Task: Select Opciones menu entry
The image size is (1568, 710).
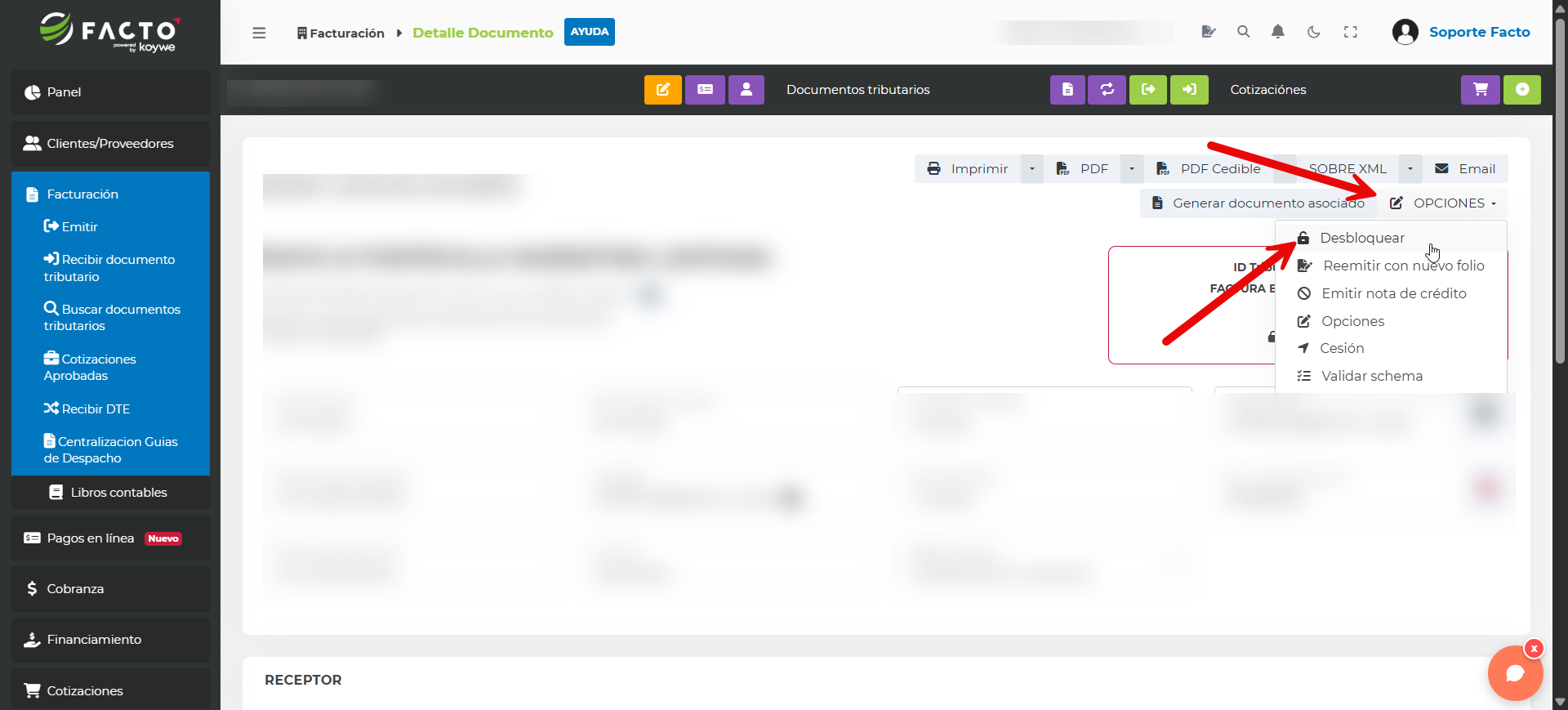Action: pos(1391,321)
